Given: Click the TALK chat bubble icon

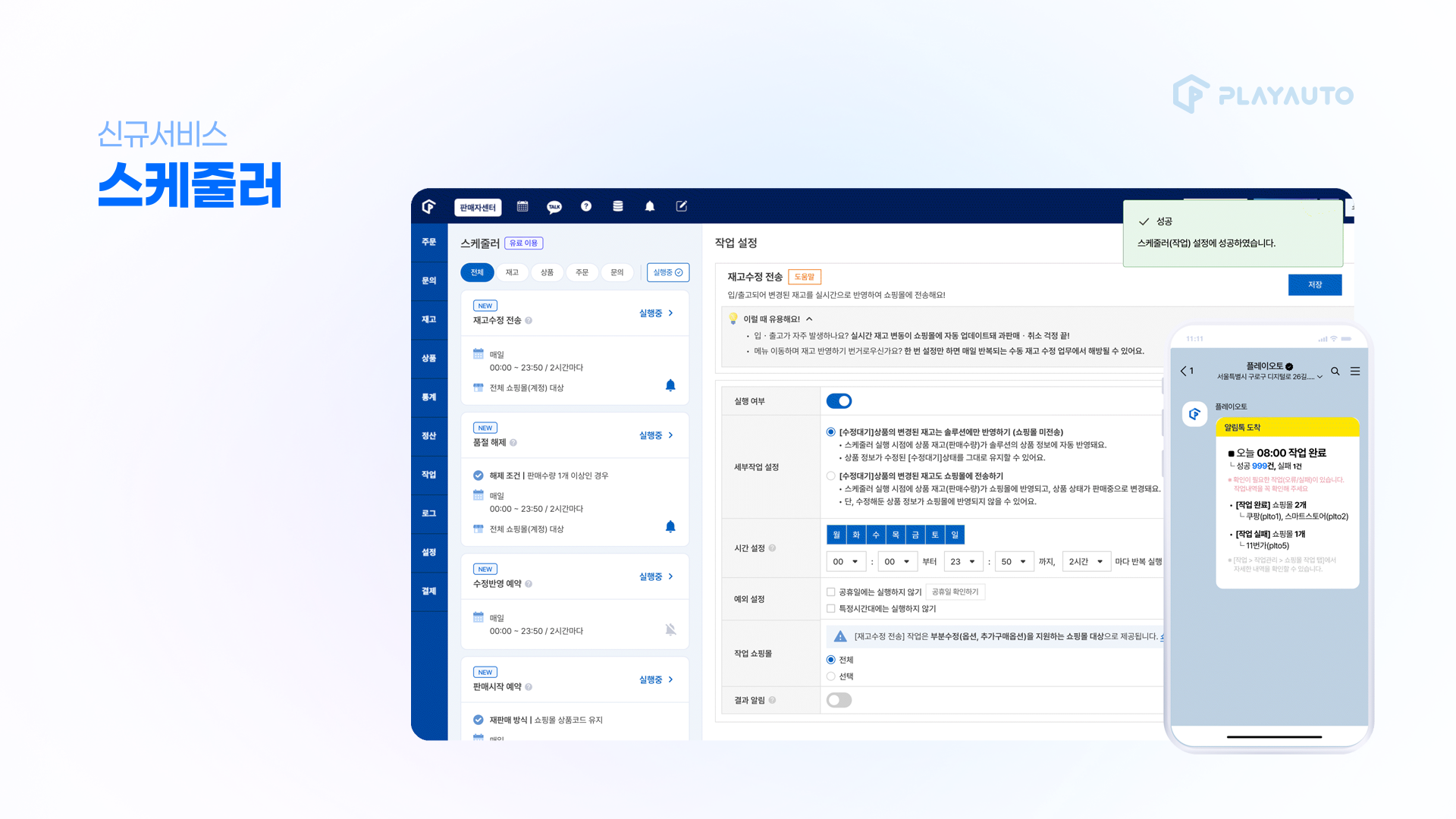Looking at the screenshot, I should tap(554, 207).
